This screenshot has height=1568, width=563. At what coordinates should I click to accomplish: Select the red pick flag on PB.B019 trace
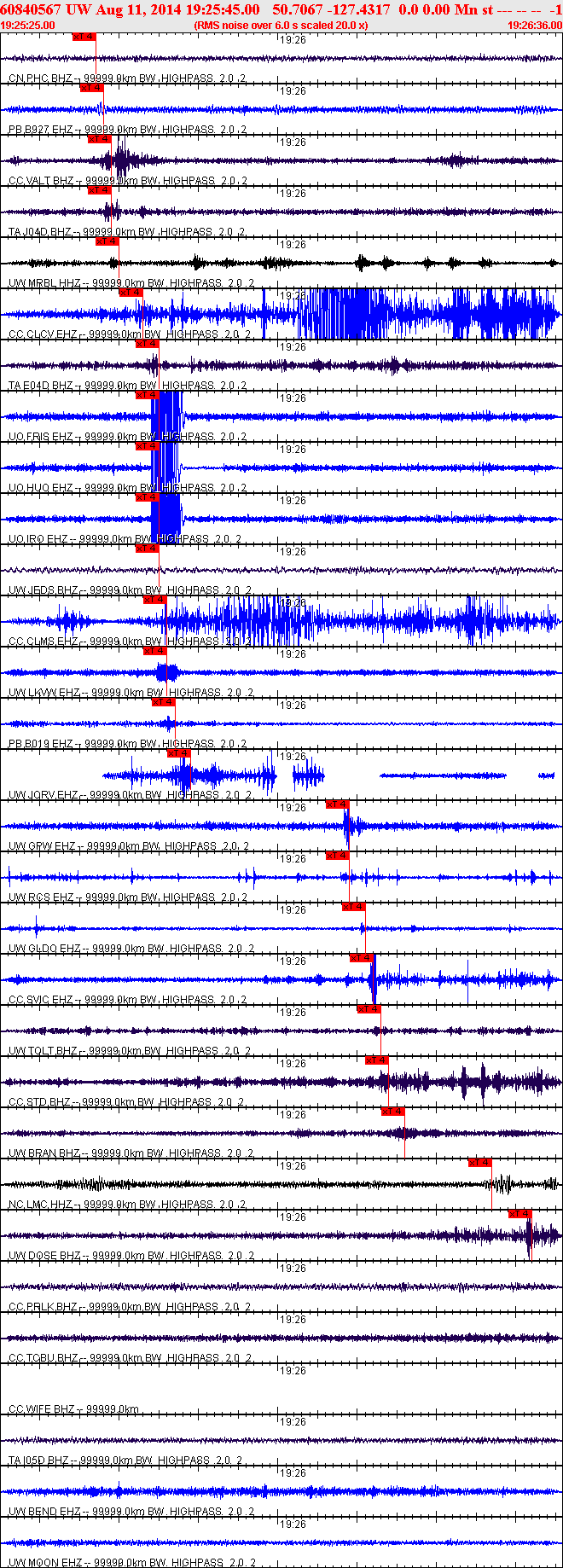[x=163, y=702]
